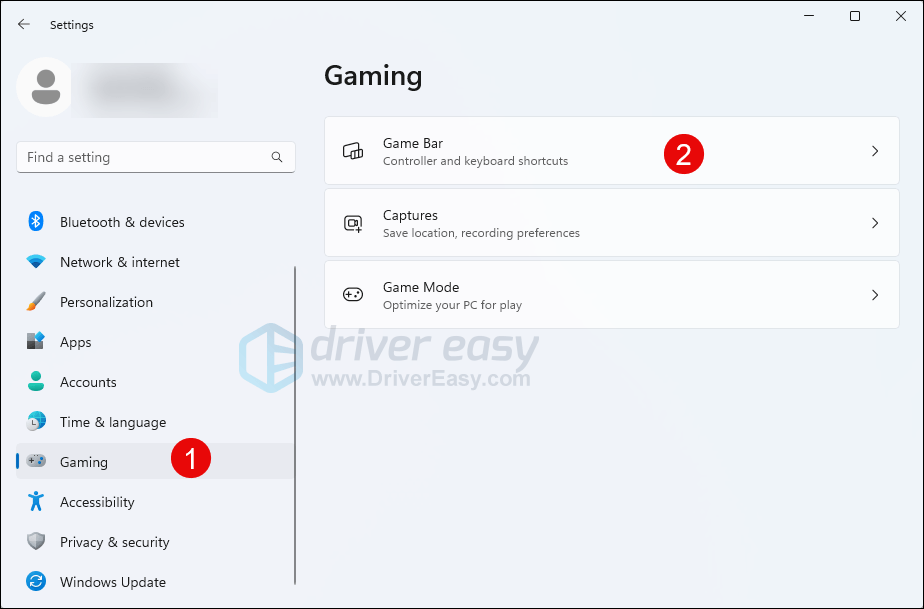Click the Find a setting search box
Viewport: 924px width, 609px height.
[145, 157]
